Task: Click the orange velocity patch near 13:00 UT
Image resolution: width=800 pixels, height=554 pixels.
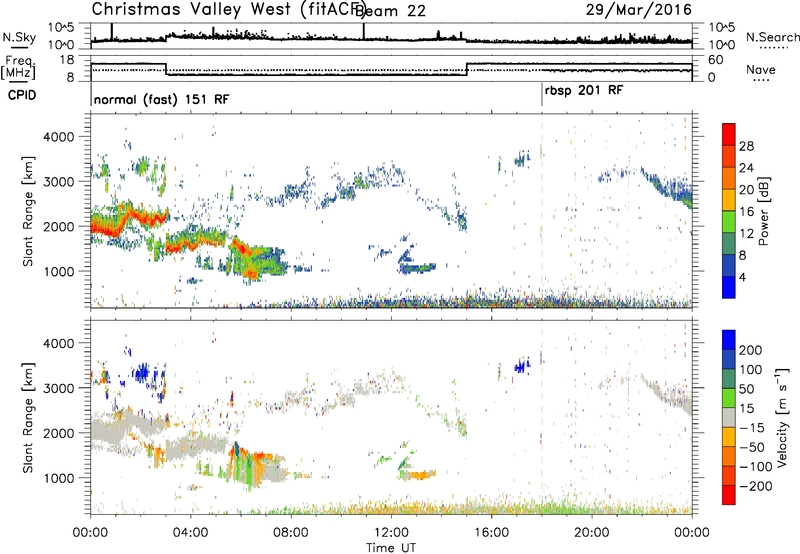Action: [x=419, y=475]
